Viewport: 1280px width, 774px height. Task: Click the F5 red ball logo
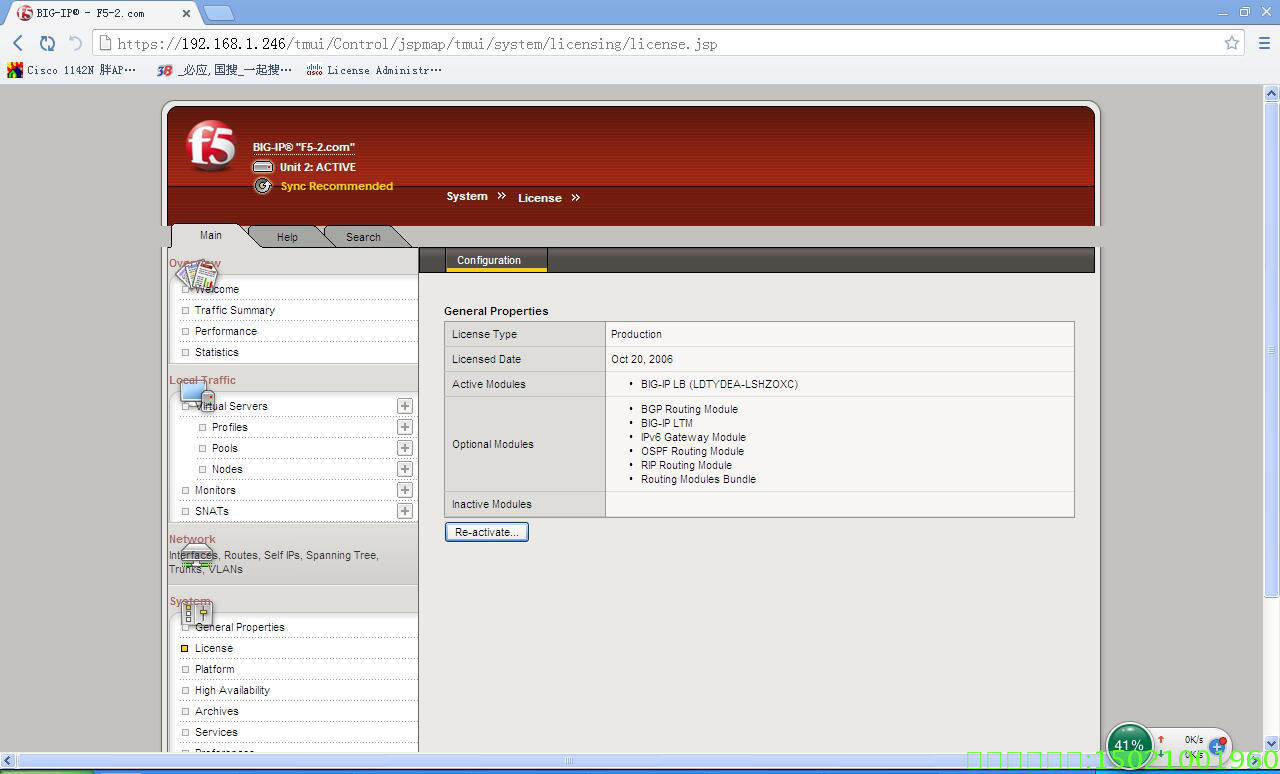tap(211, 146)
